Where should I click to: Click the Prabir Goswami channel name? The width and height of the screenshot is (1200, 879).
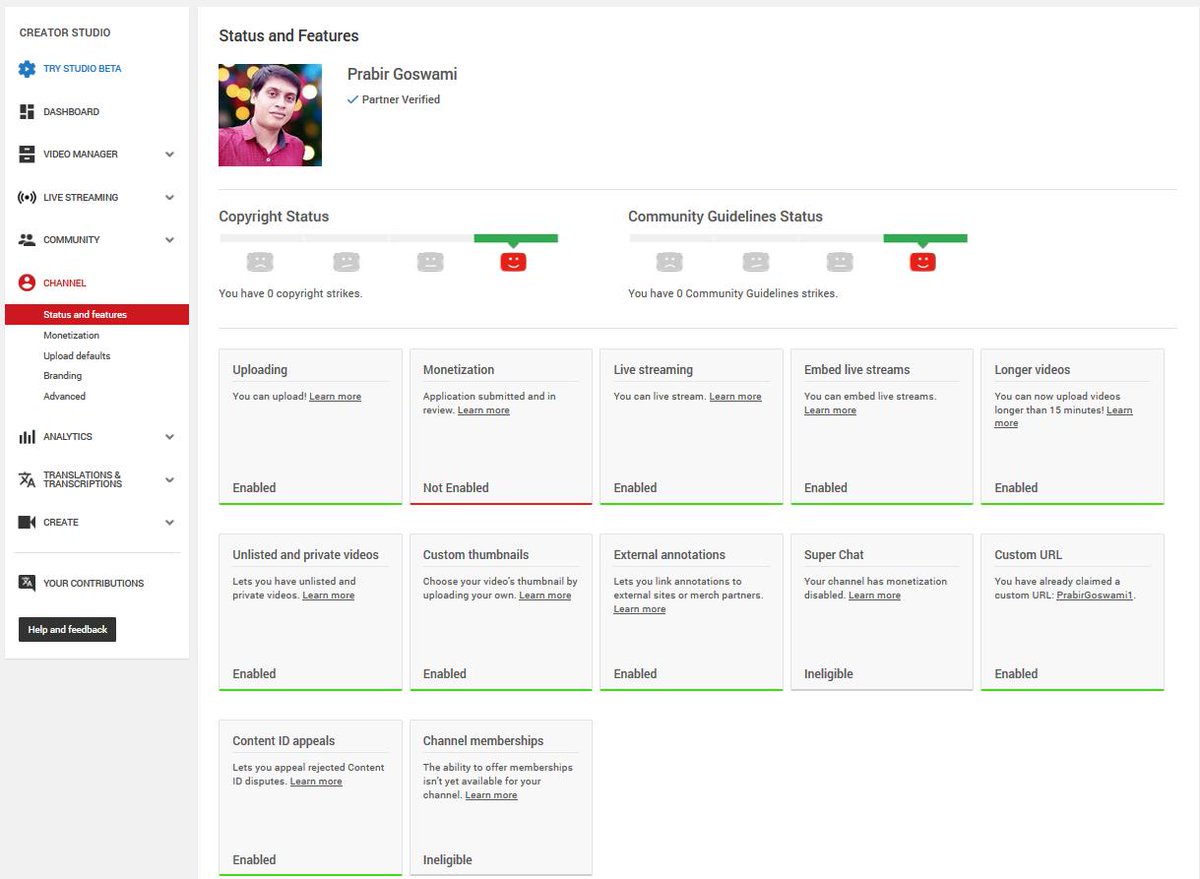click(402, 75)
